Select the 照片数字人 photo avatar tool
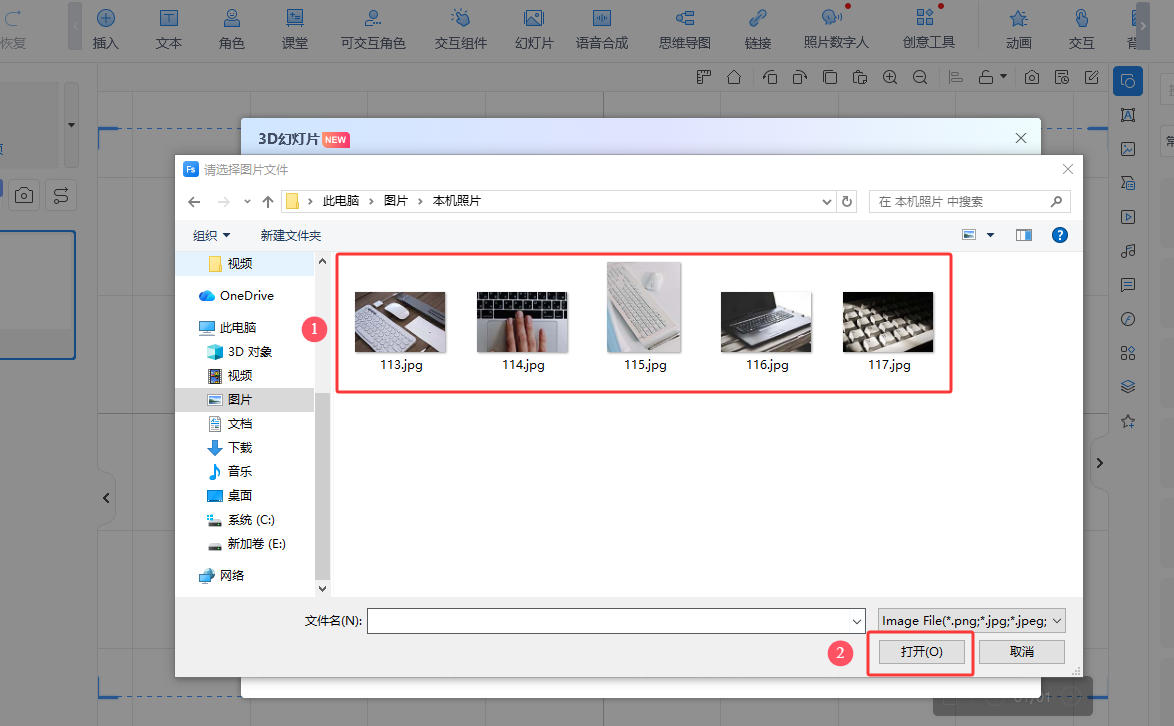 coord(836,28)
